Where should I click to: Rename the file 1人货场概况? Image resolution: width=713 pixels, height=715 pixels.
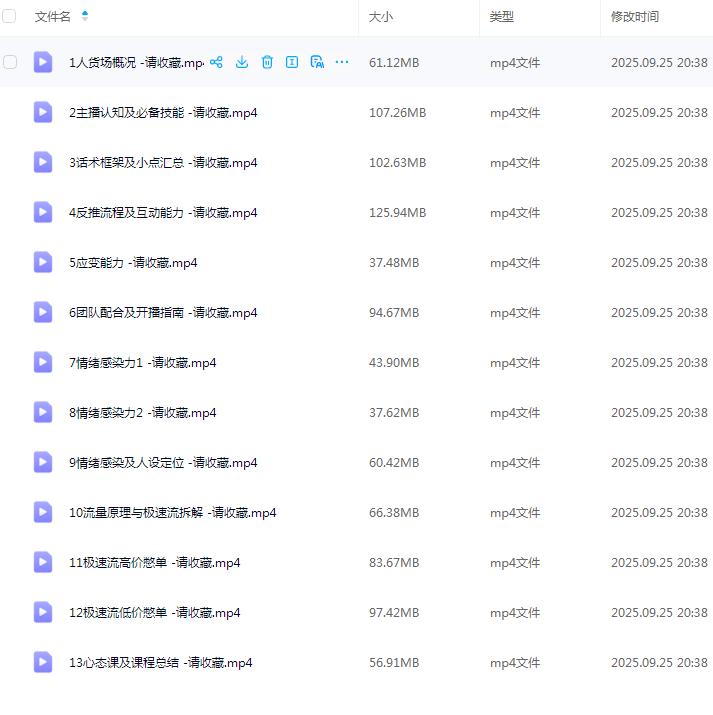[292, 62]
